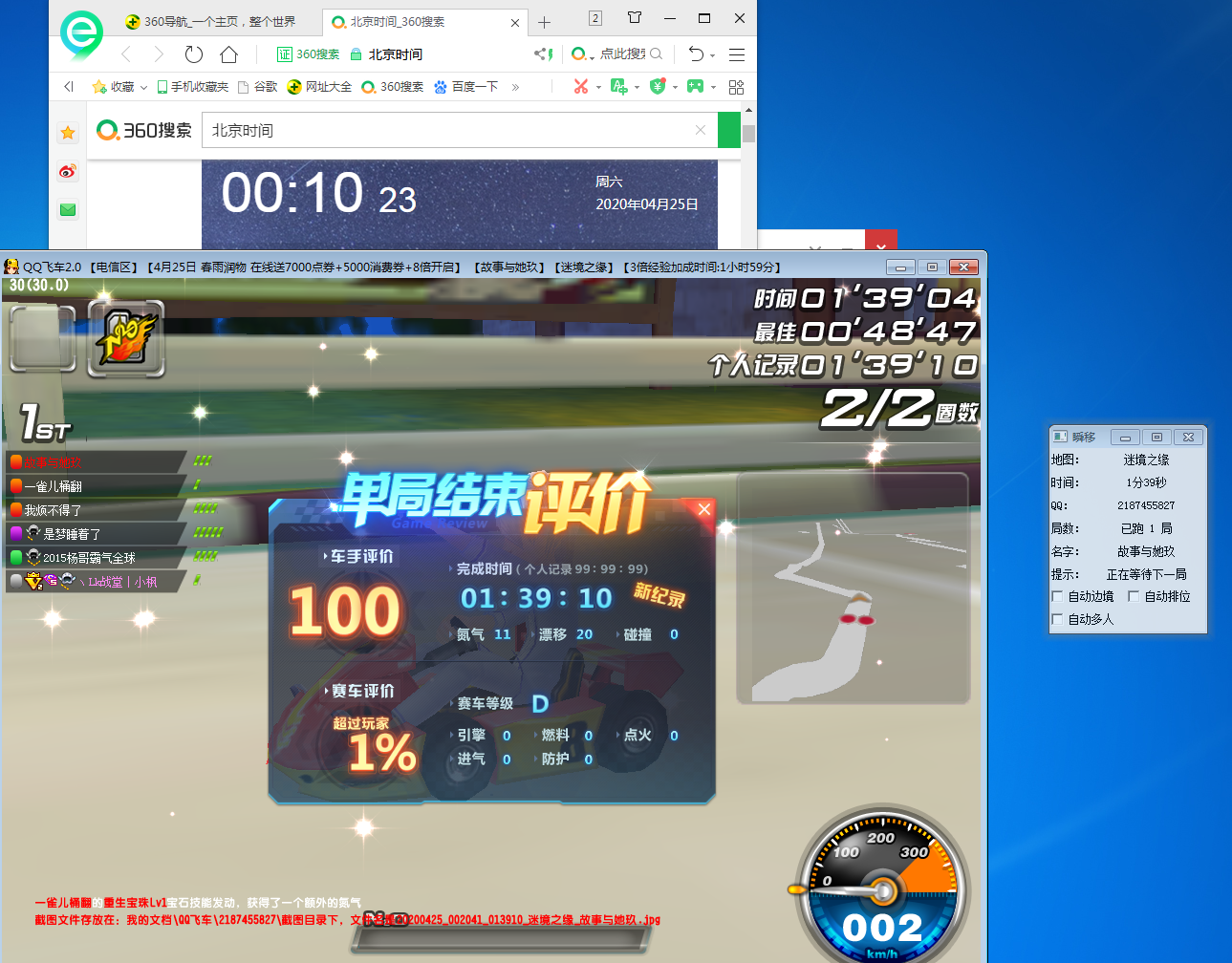Collapse the bookmarks bar side arrow

(x=69, y=86)
